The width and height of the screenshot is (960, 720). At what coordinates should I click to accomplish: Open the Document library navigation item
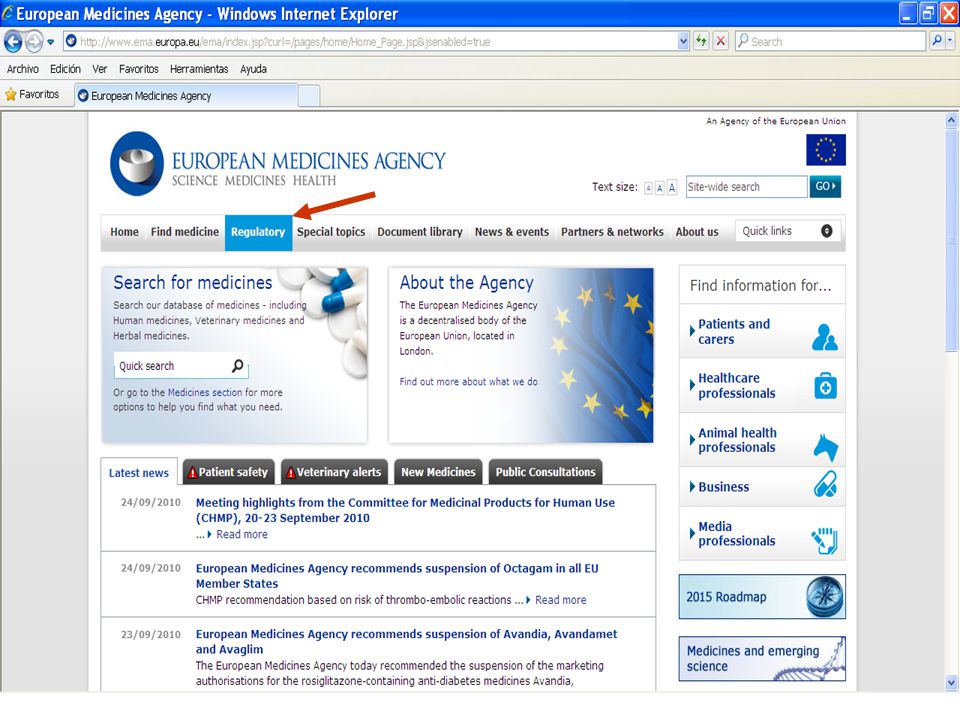[420, 232]
